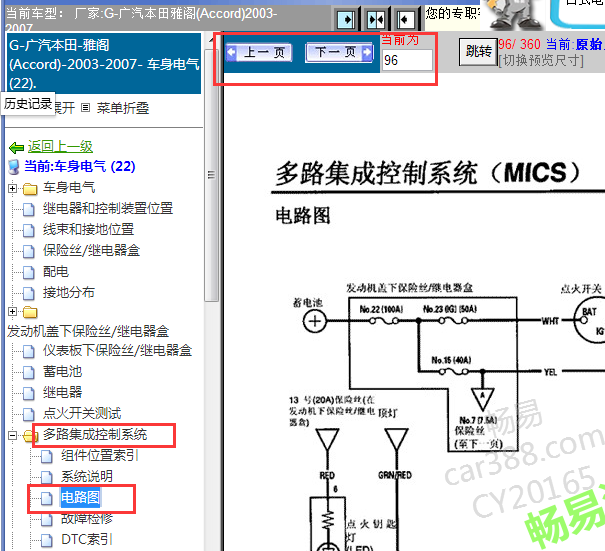Click page icon beside 继电器

click(x=29, y=393)
